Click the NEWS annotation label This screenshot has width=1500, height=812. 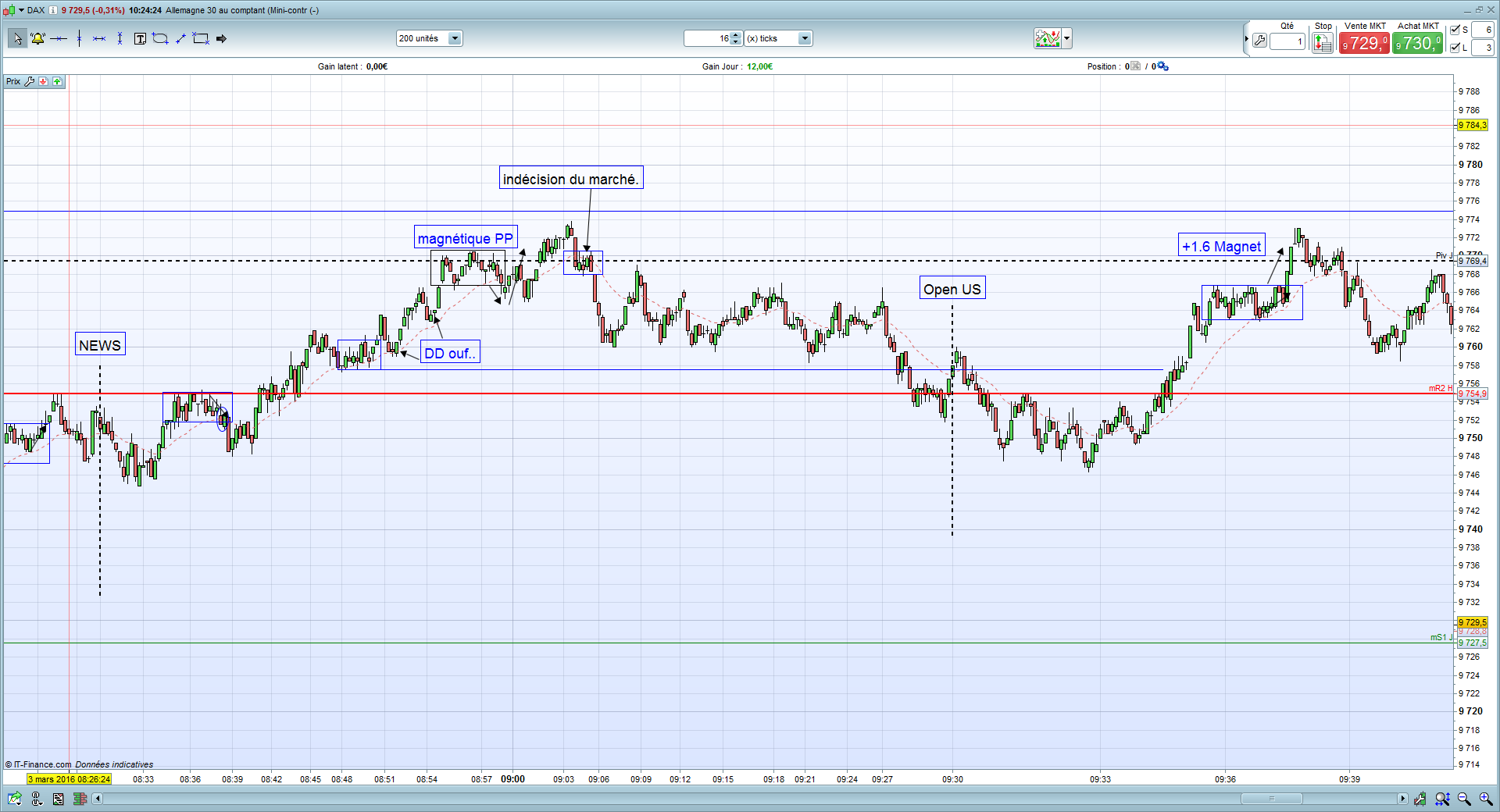point(100,345)
